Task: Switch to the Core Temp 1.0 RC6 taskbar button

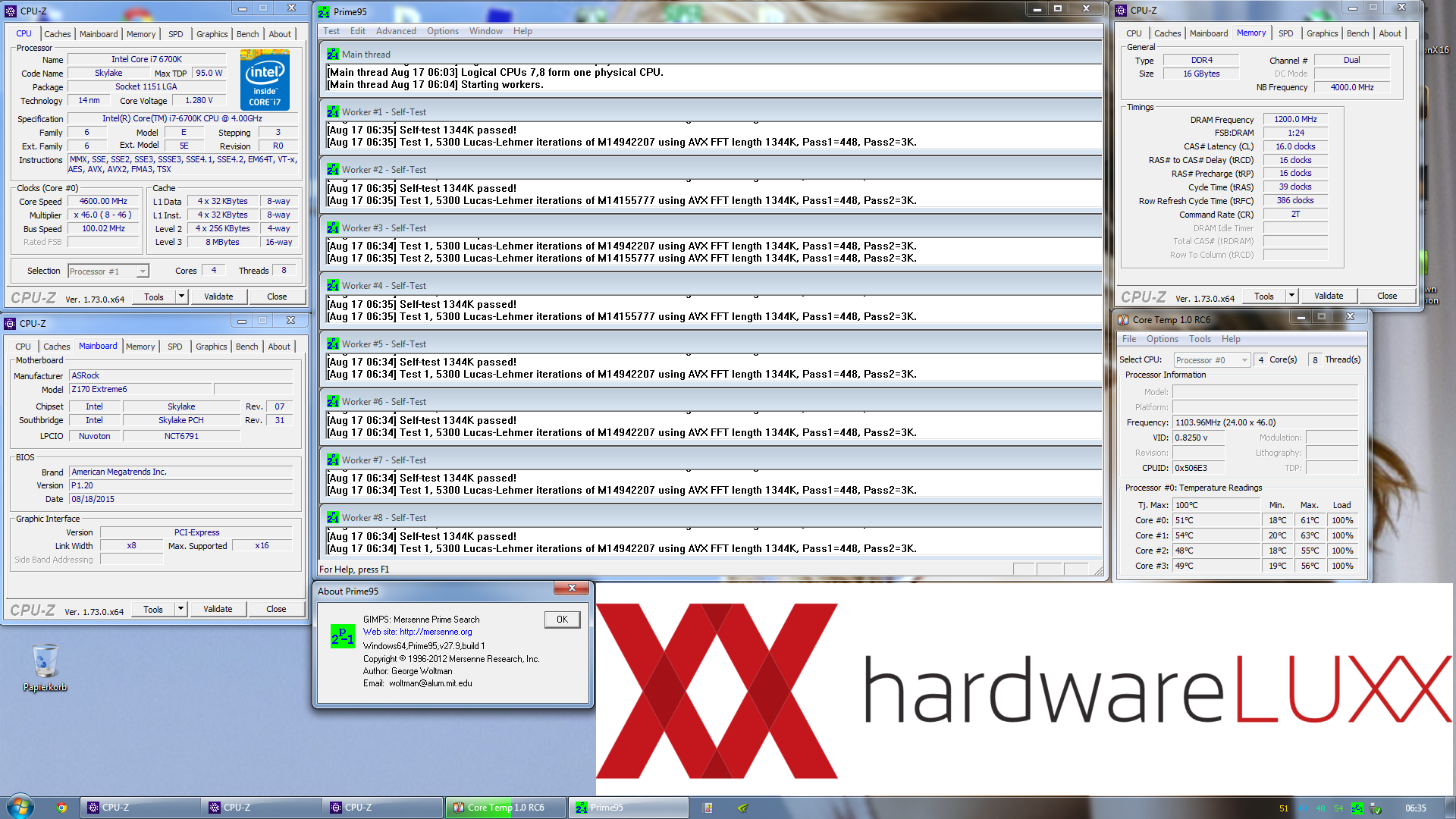Action: point(506,808)
